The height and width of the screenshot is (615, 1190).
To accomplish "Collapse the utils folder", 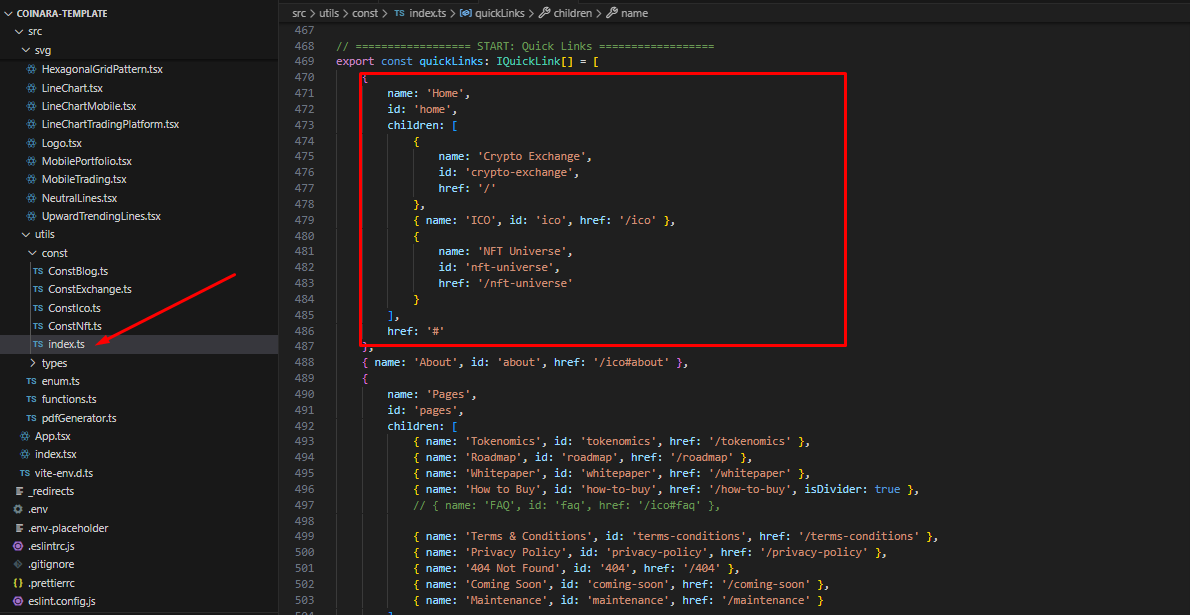I will click(25, 235).
